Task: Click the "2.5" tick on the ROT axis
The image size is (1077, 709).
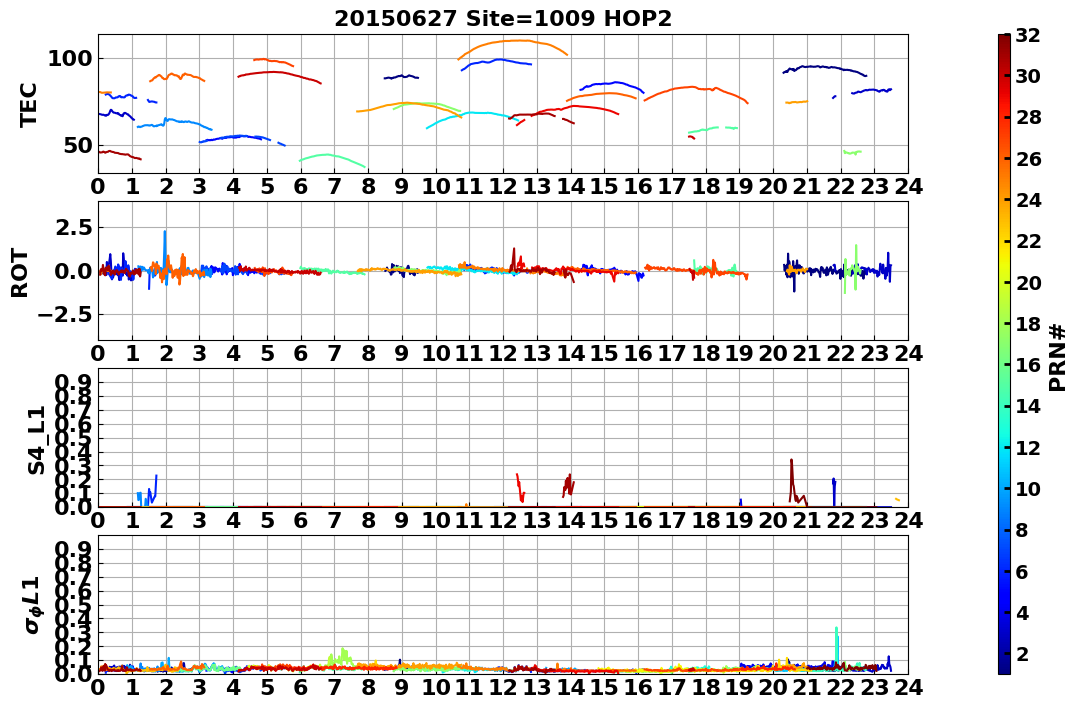Action: pyautogui.click(x=73, y=227)
